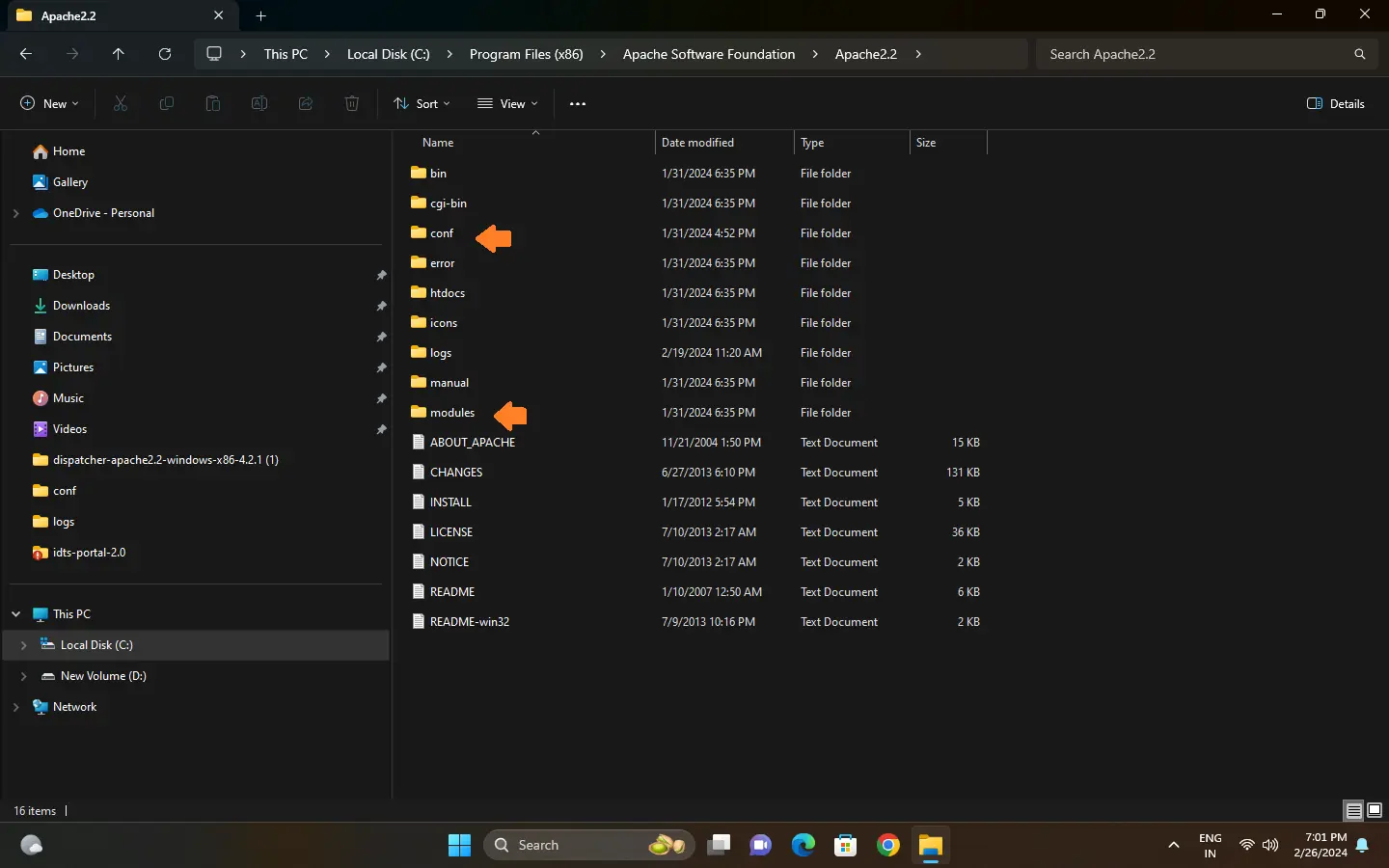This screenshot has width=1389, height=868.
Task: Open Downloads in navigation pane
Action: 81,306
